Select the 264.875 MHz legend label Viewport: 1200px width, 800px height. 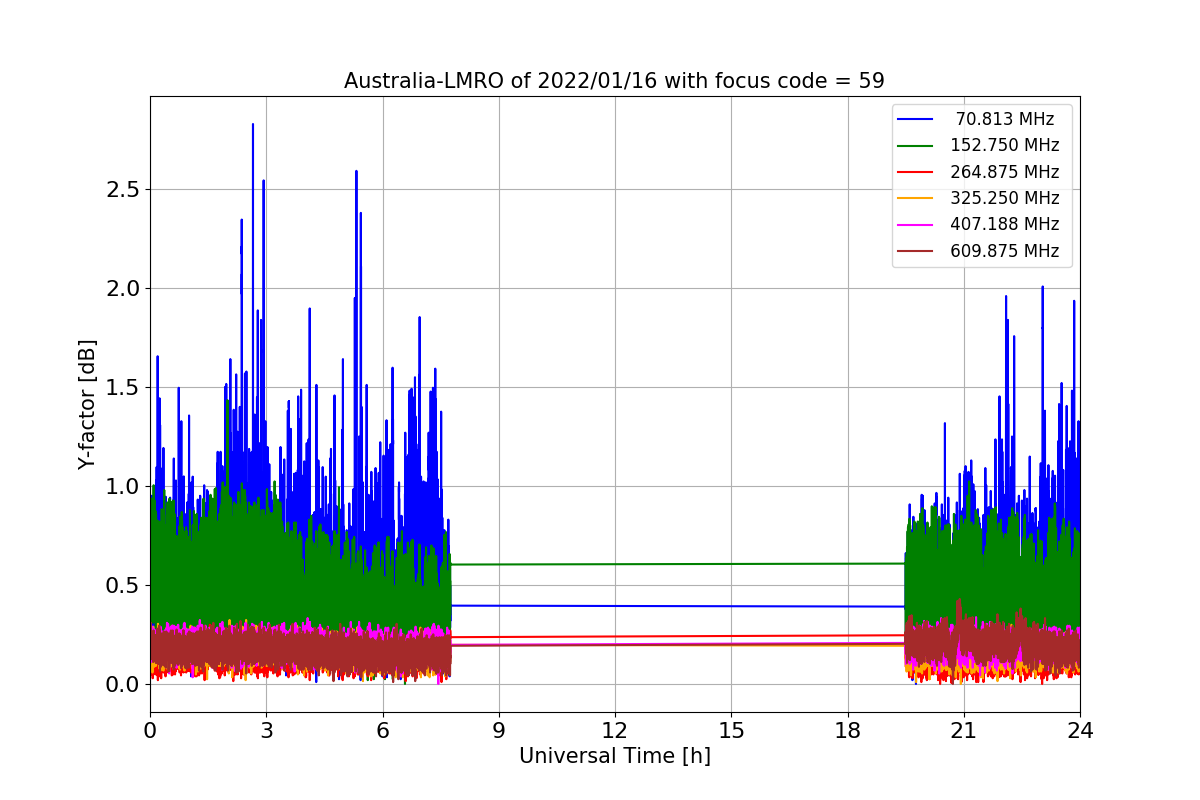pyautogui.click(x=1005, y=172)
